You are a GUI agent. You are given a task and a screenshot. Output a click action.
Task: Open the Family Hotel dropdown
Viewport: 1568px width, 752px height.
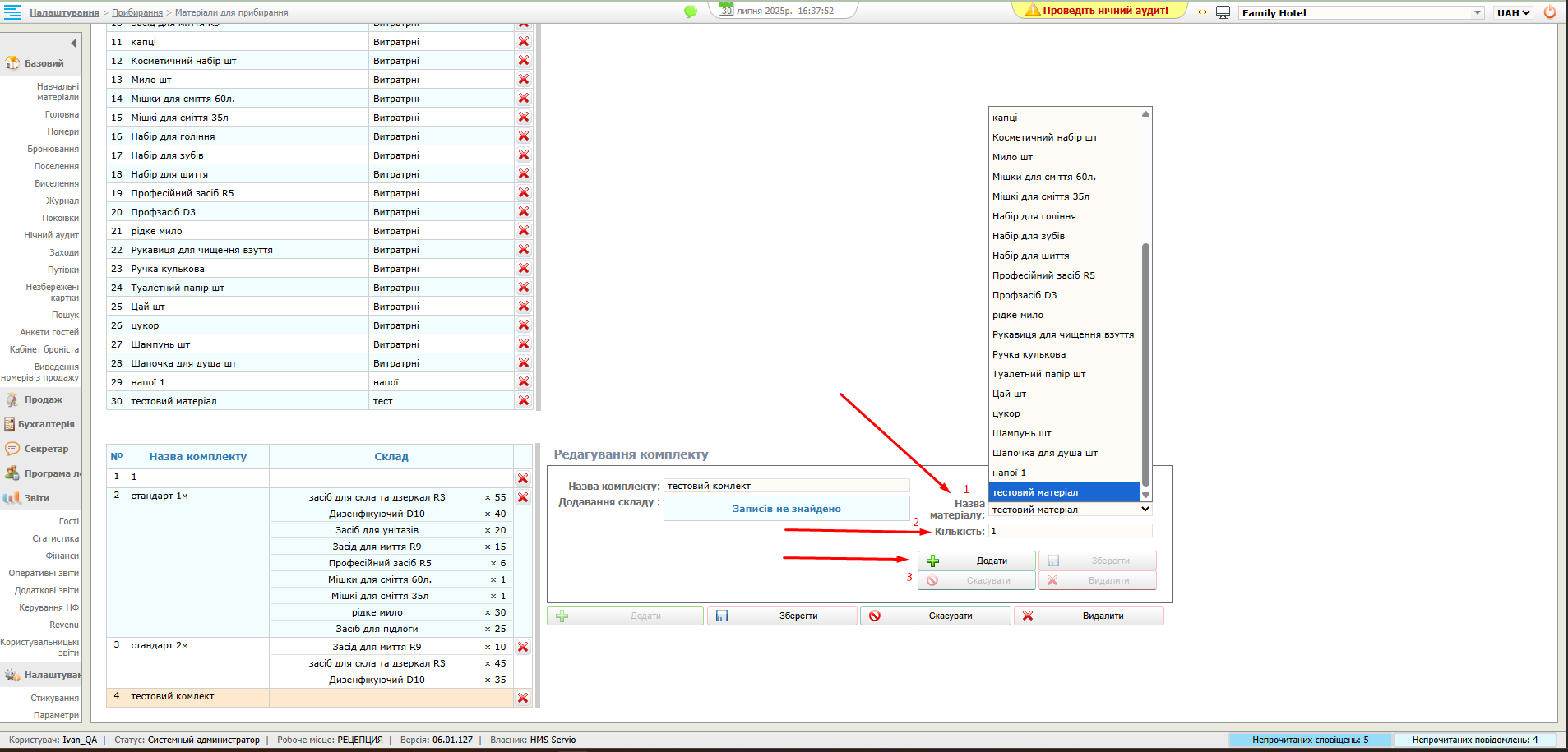[1362, 12]
